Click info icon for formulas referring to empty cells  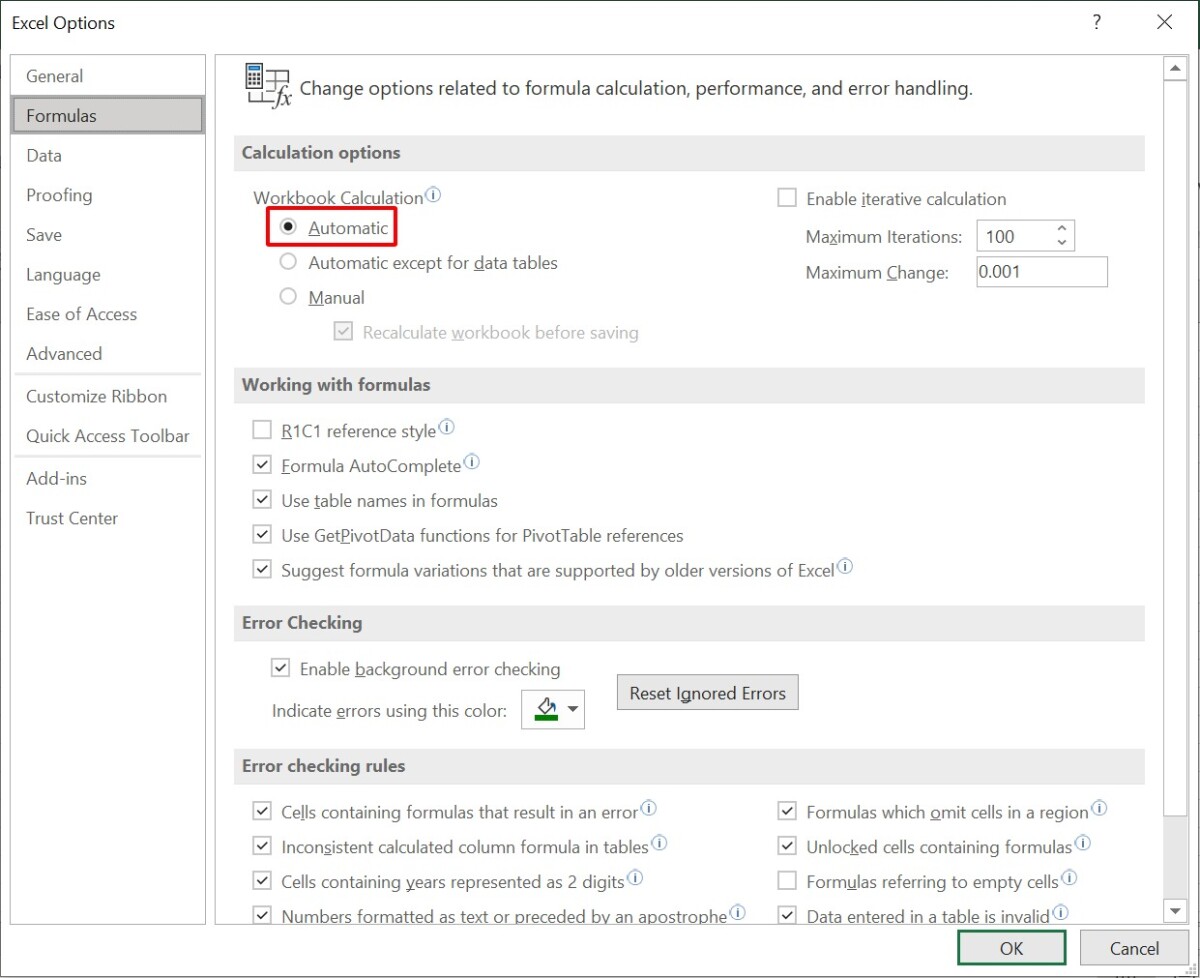coord(1069,878)
